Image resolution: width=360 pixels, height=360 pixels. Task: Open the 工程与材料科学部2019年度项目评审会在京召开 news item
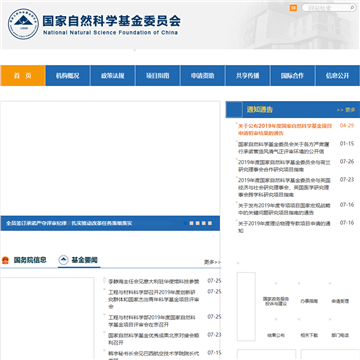coord(152,321)
